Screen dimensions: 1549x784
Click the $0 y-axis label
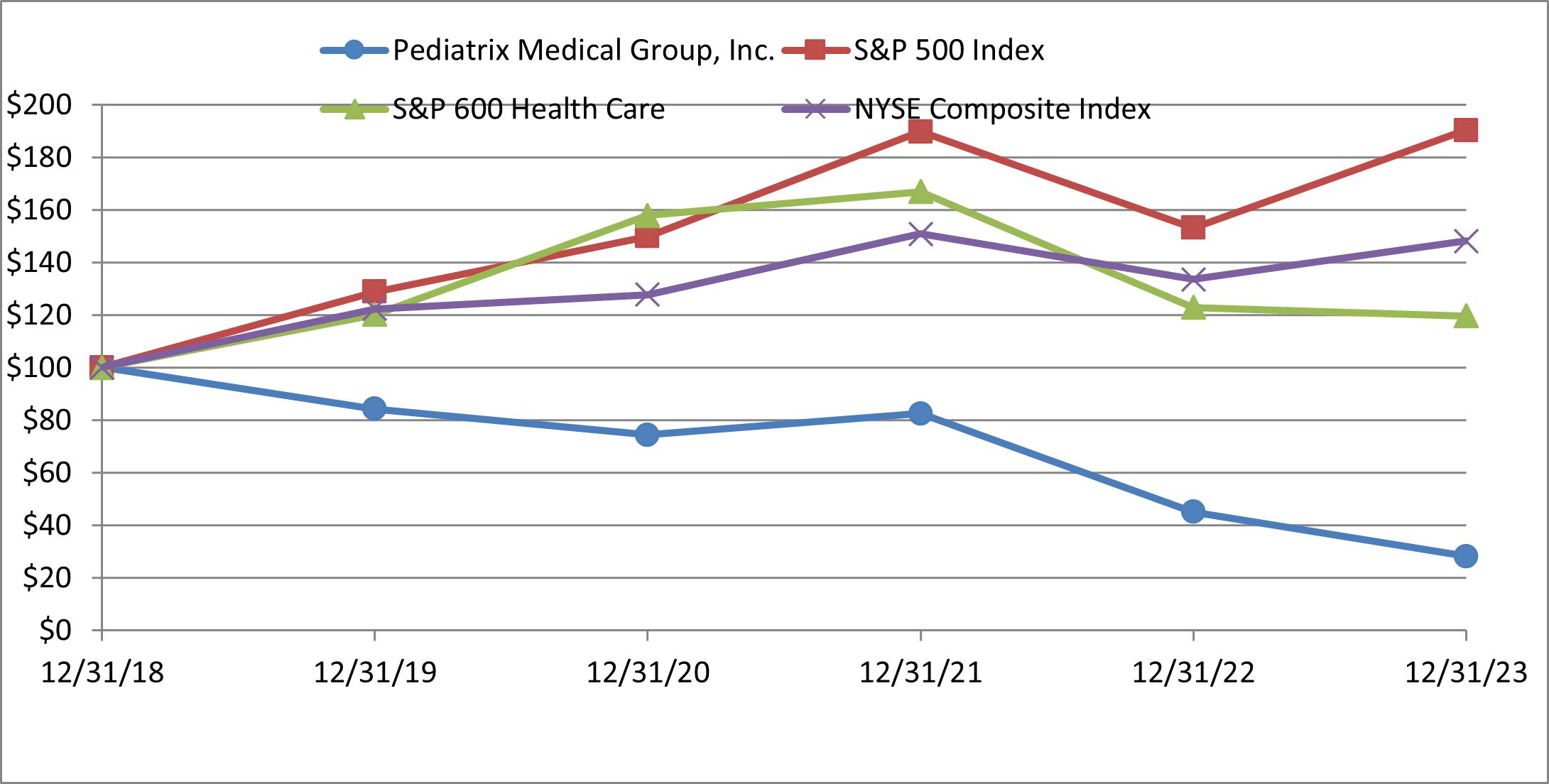pos(55,631)
